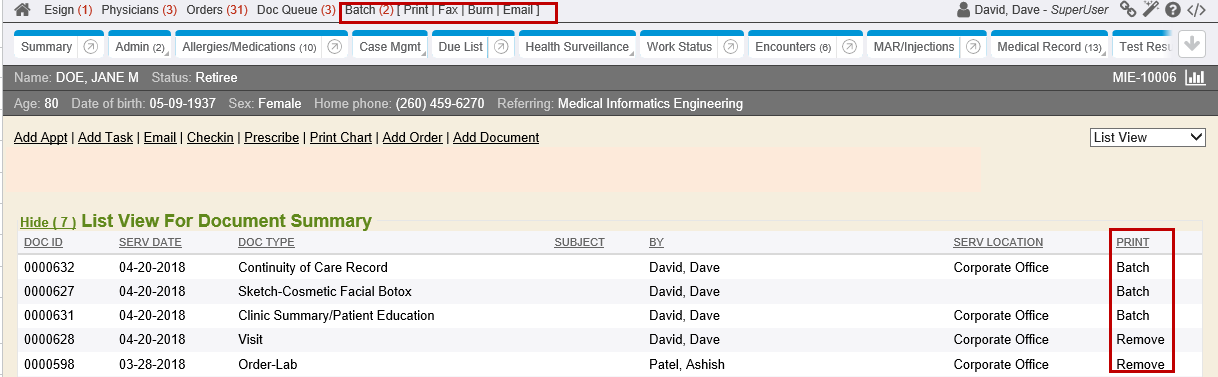Image resolution: width=1218 pixels, height=377 pixels.
Task: Open the Orders queue
Action: click(x=217, y=10)
